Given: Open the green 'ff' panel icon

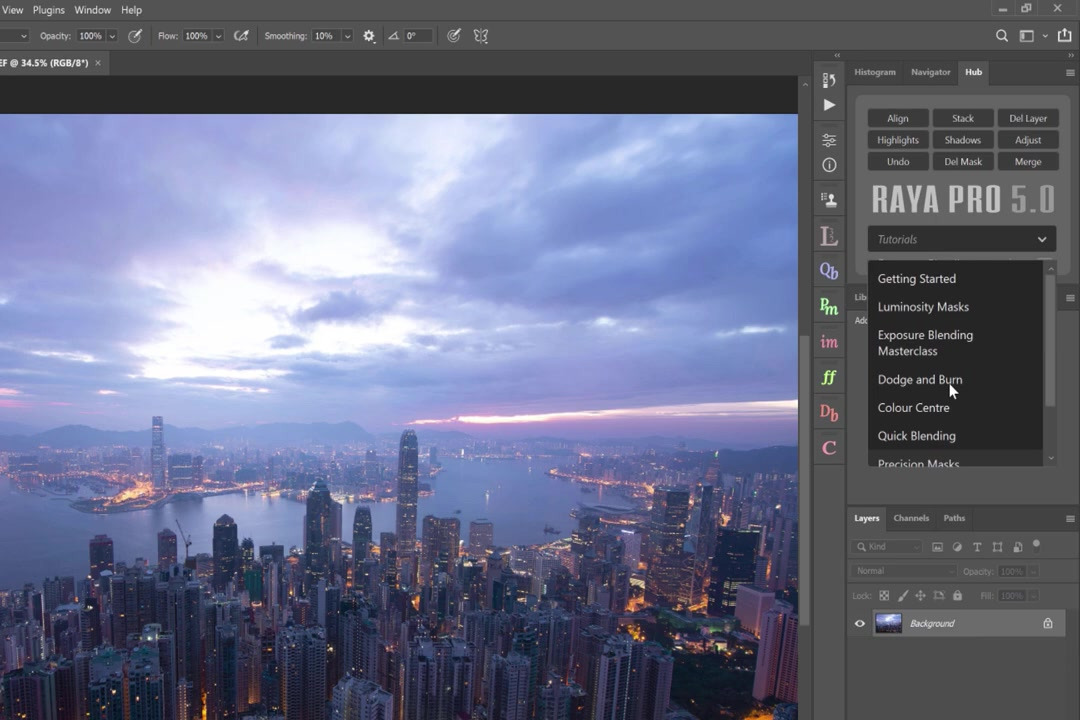Looking at the screenshot, I should click(829, 377).
